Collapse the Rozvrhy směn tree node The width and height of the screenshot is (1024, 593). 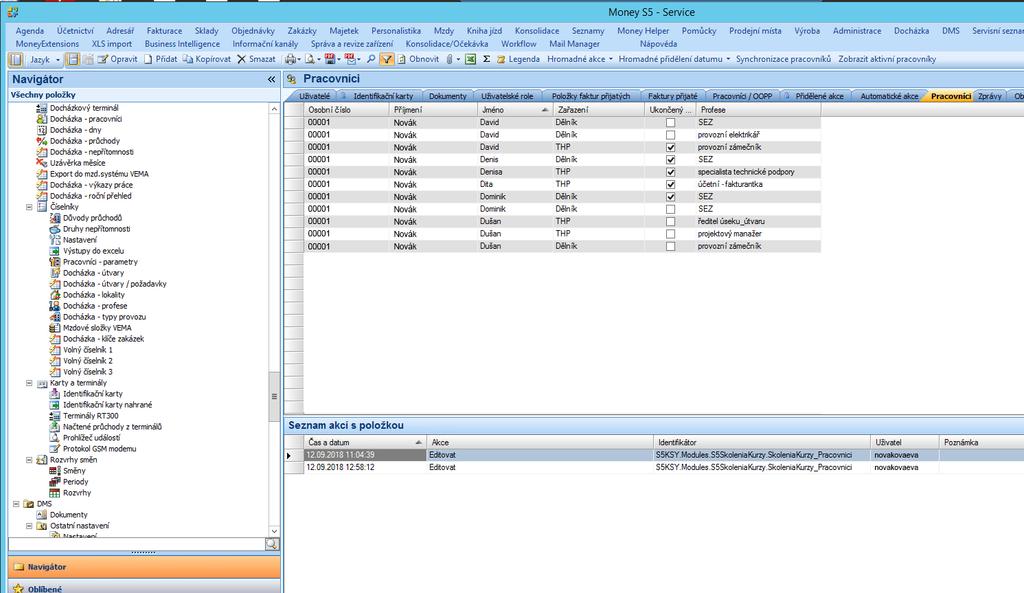pos(29,460)
